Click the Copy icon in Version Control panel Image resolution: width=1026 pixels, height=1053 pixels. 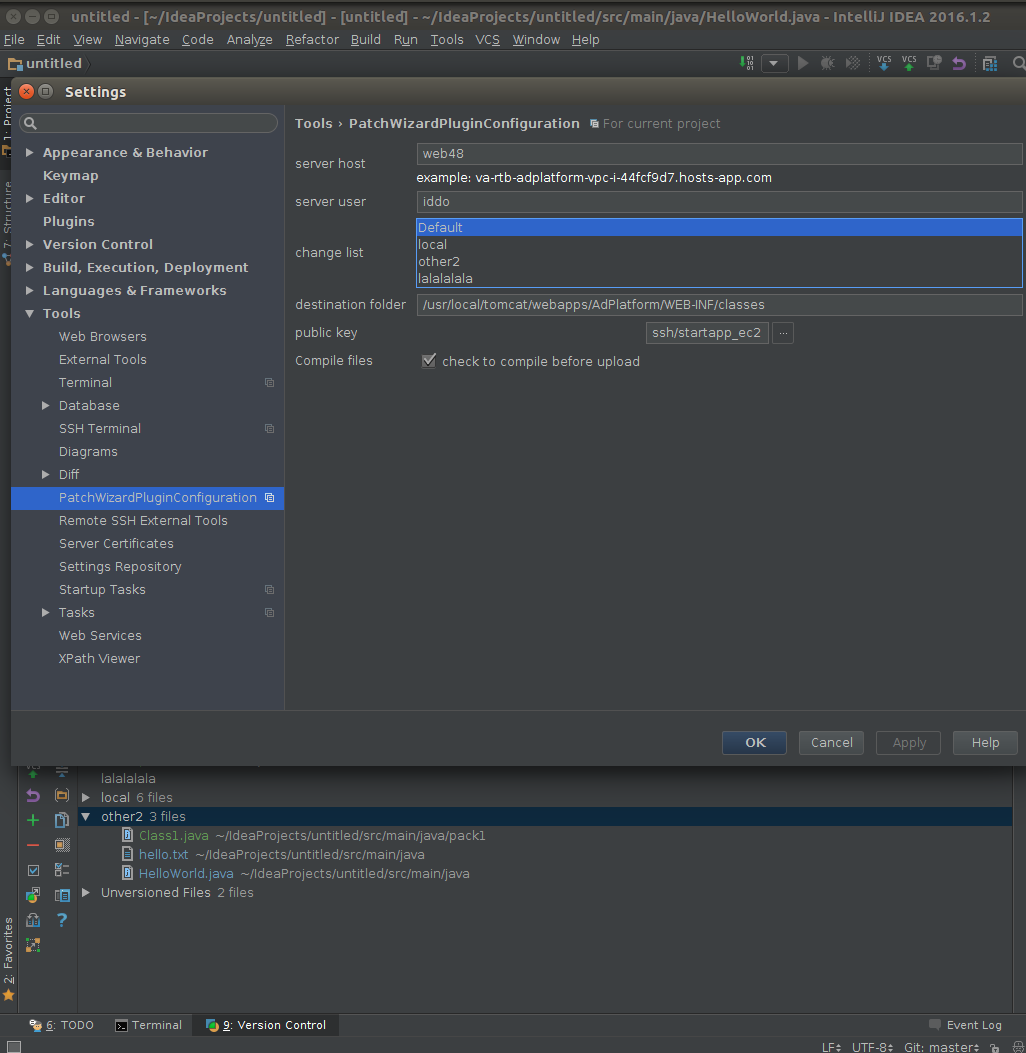(62, 820)
